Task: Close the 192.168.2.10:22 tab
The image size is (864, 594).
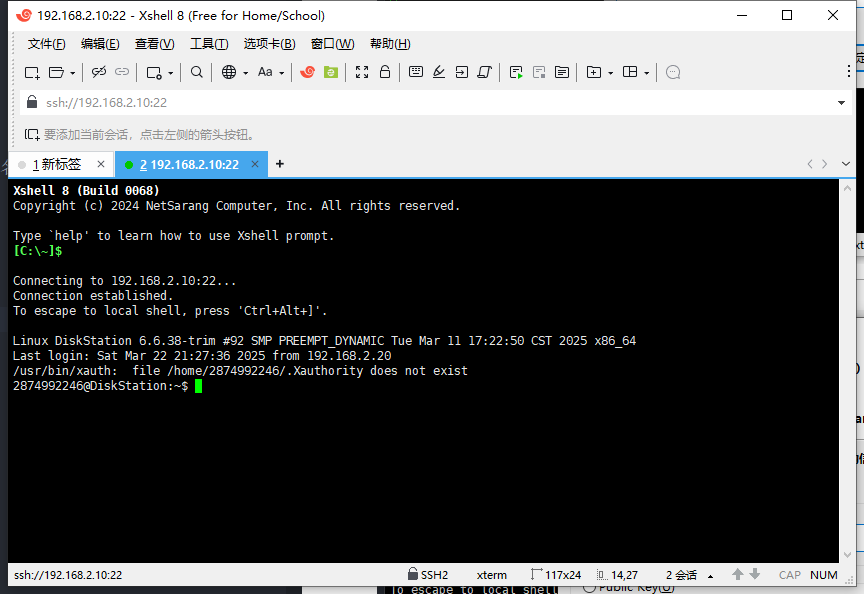Action: pos(255,165)
